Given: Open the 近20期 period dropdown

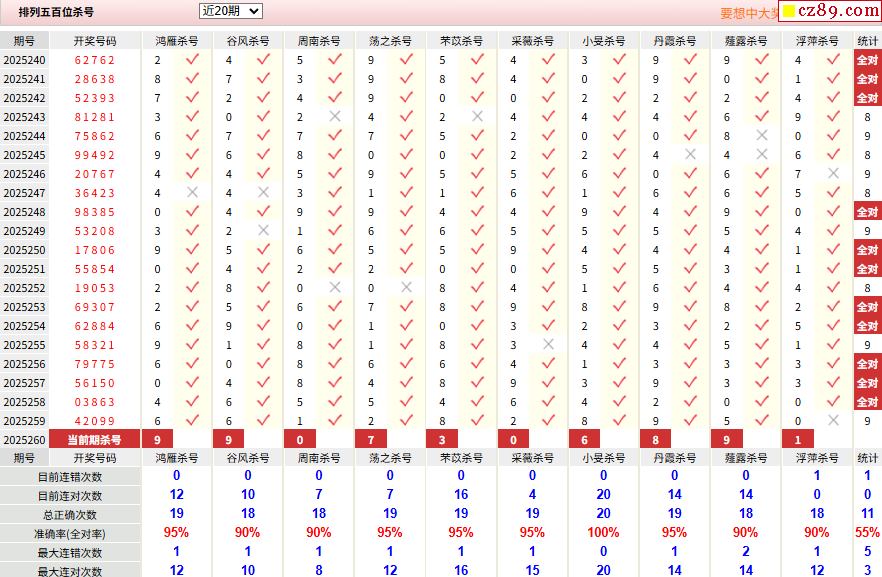Looking at the screenshot, I should coord(231,11).
